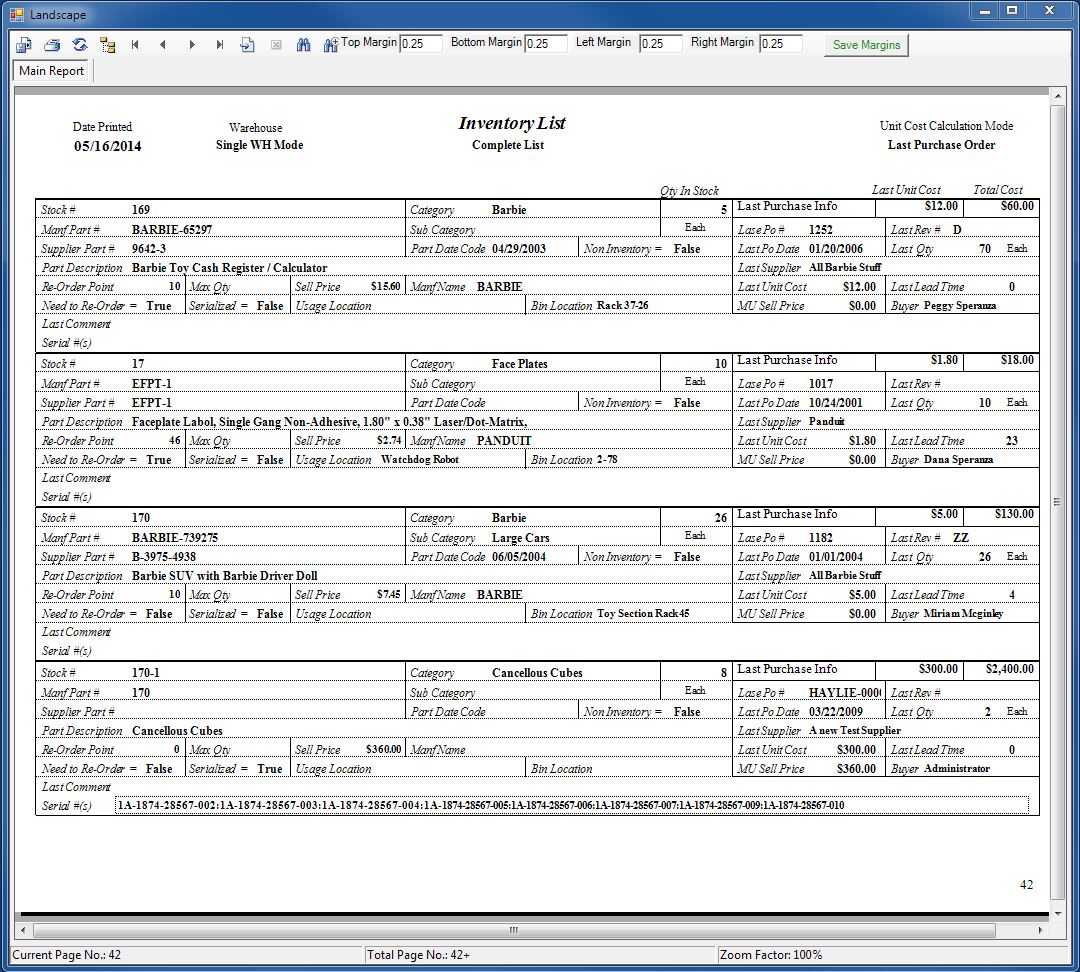Click the Save Margins button
The width and height of the screenshot is (1080, 972).
click(x=866, y=45)
